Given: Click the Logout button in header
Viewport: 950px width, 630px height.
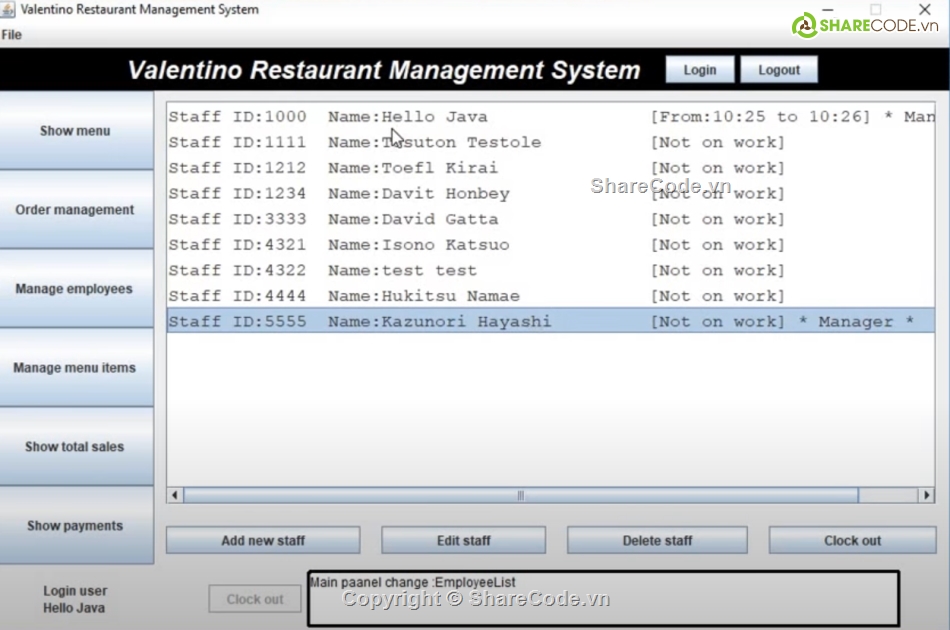Looking at the screenshot, I should [779, 70].
